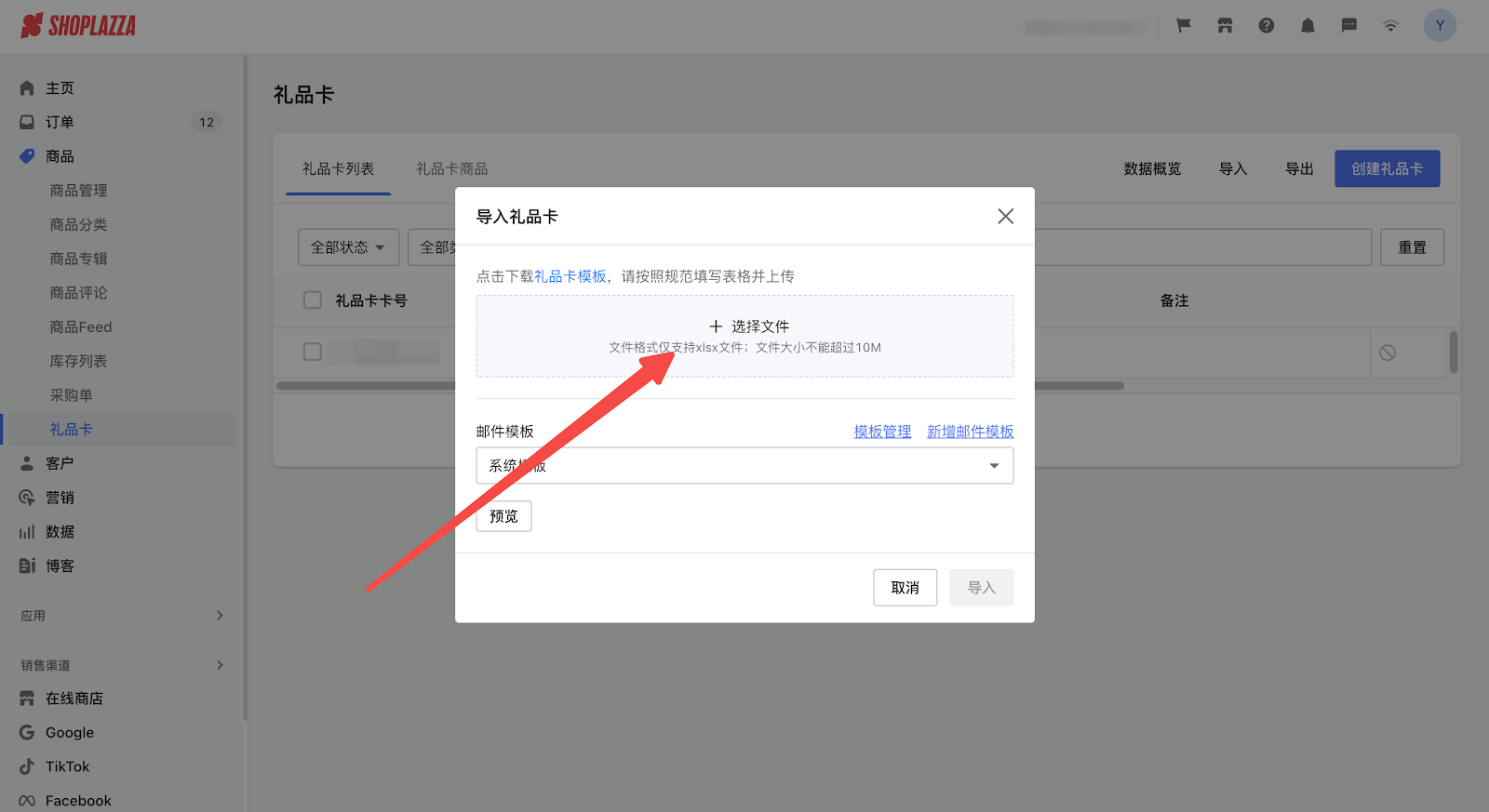The width and height of the screenshot is (1489, 812).
Task: Close the import gift card dialog
Action: click(1005, 217)
